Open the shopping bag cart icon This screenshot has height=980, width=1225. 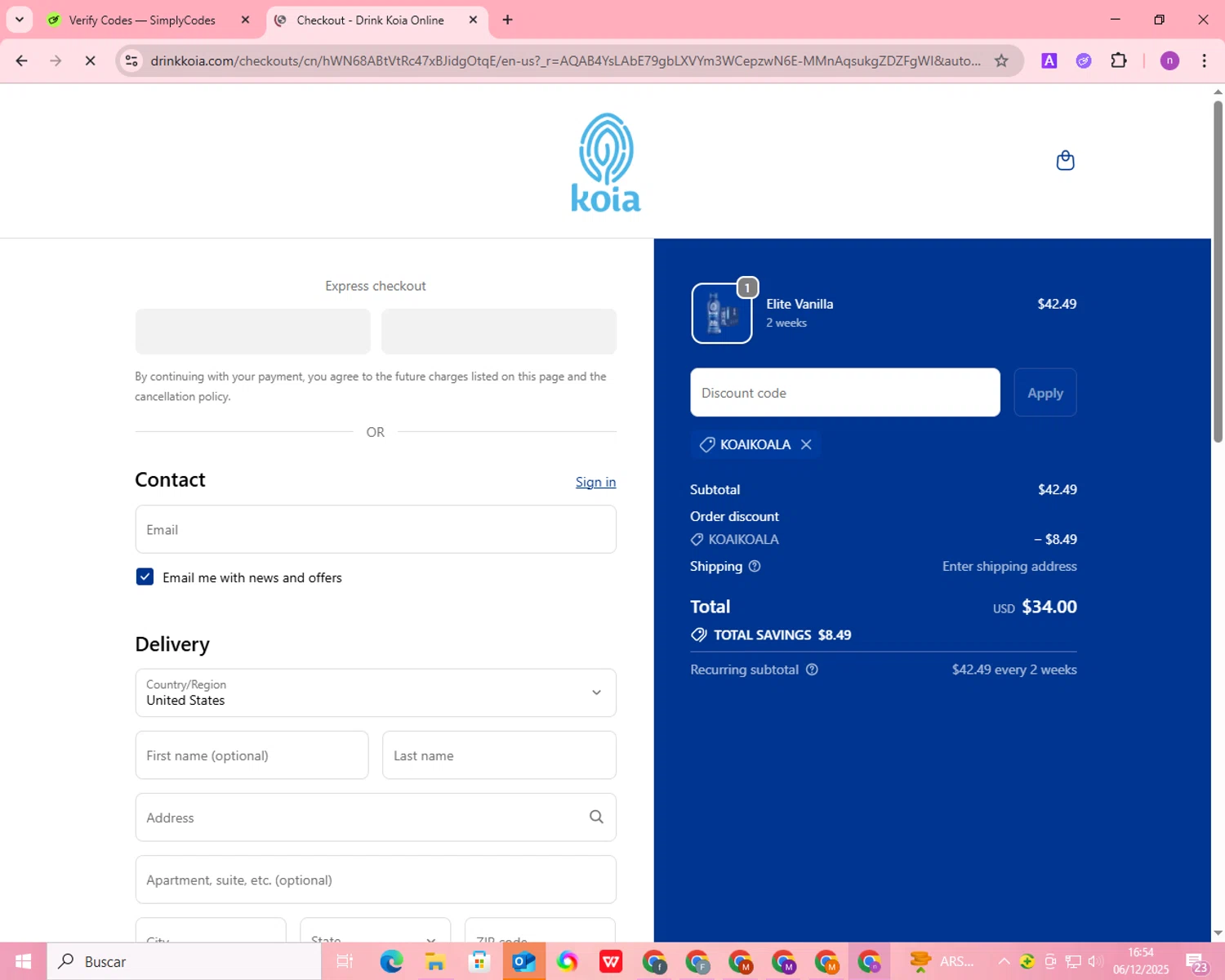click(x=1065, y=160)
